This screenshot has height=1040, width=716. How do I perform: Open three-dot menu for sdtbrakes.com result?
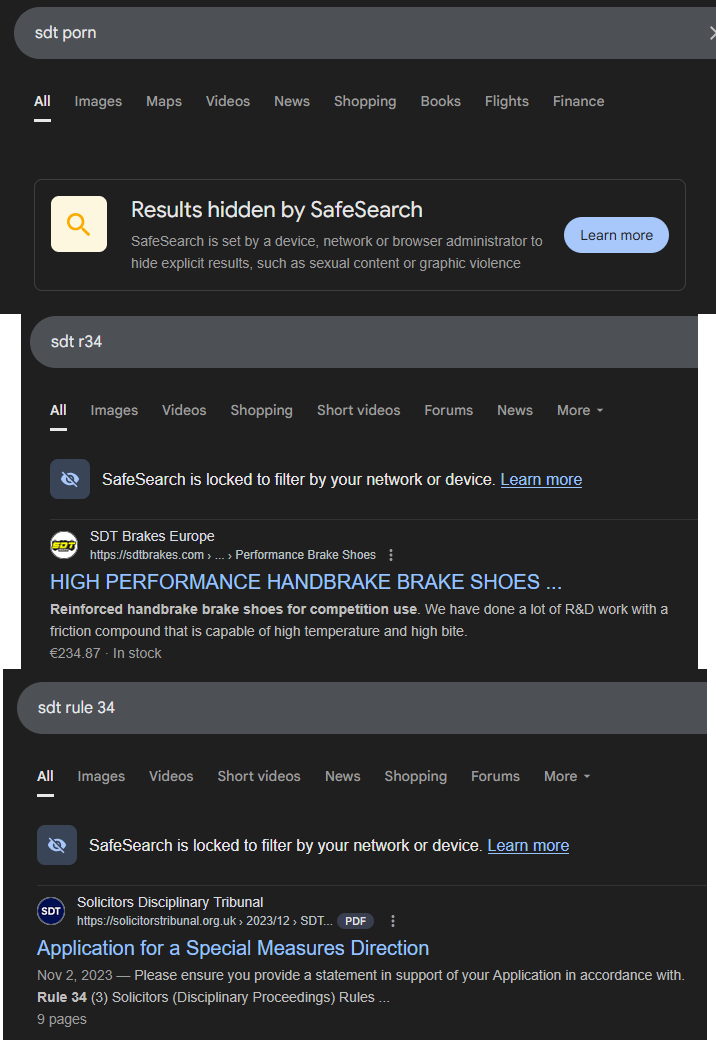pos(390,554)
